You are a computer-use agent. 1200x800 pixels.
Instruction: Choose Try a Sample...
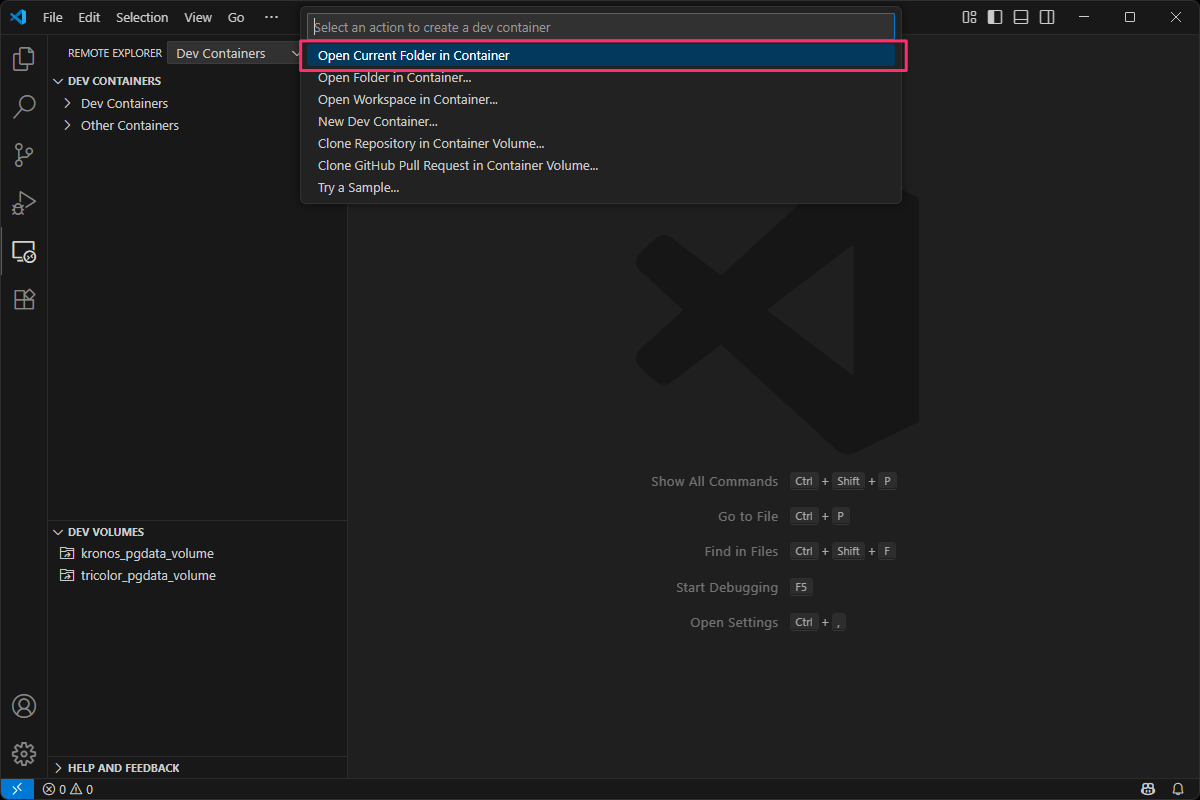(x=601, y=187)
